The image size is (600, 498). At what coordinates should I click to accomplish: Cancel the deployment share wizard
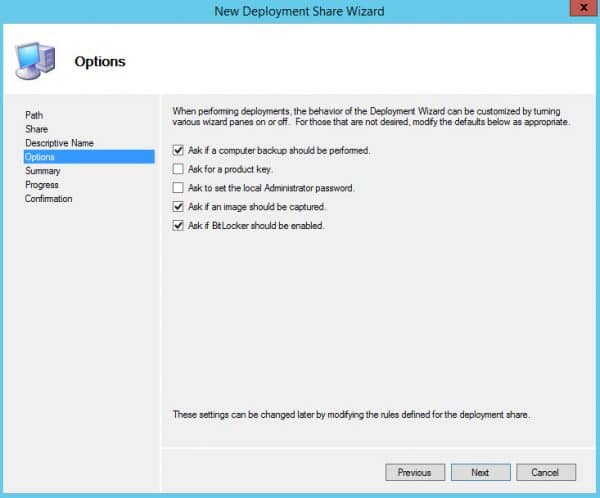tap(545, 472)
